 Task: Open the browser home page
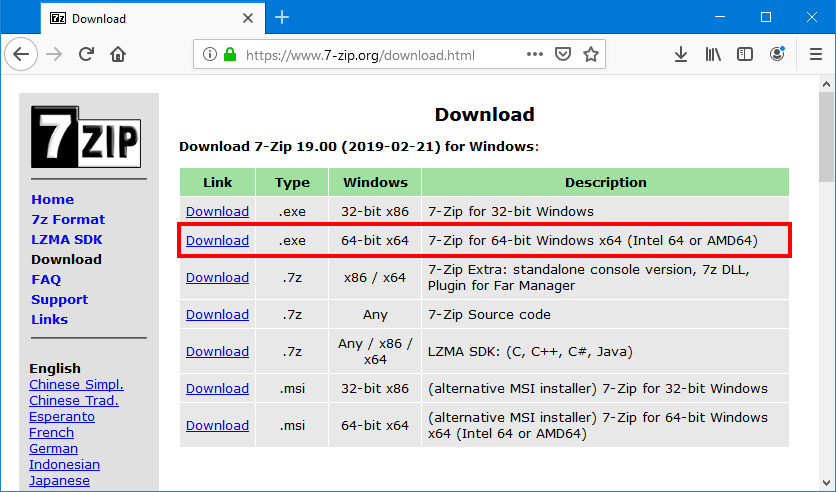[x=118, y=54]
